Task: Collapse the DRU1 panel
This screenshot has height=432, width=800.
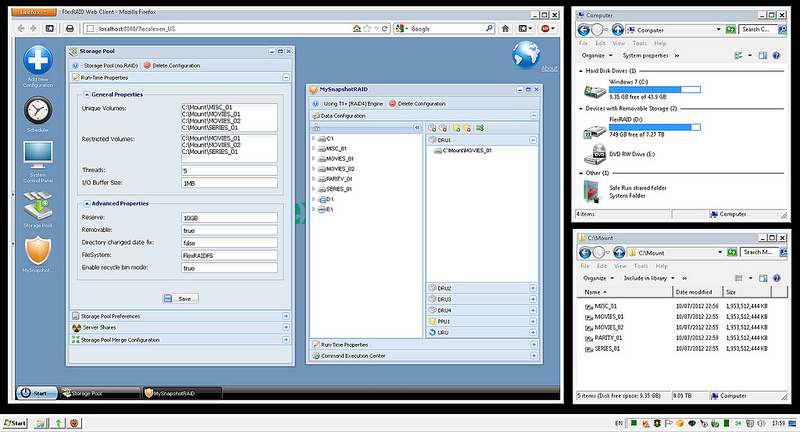Action: coord(533,140)
